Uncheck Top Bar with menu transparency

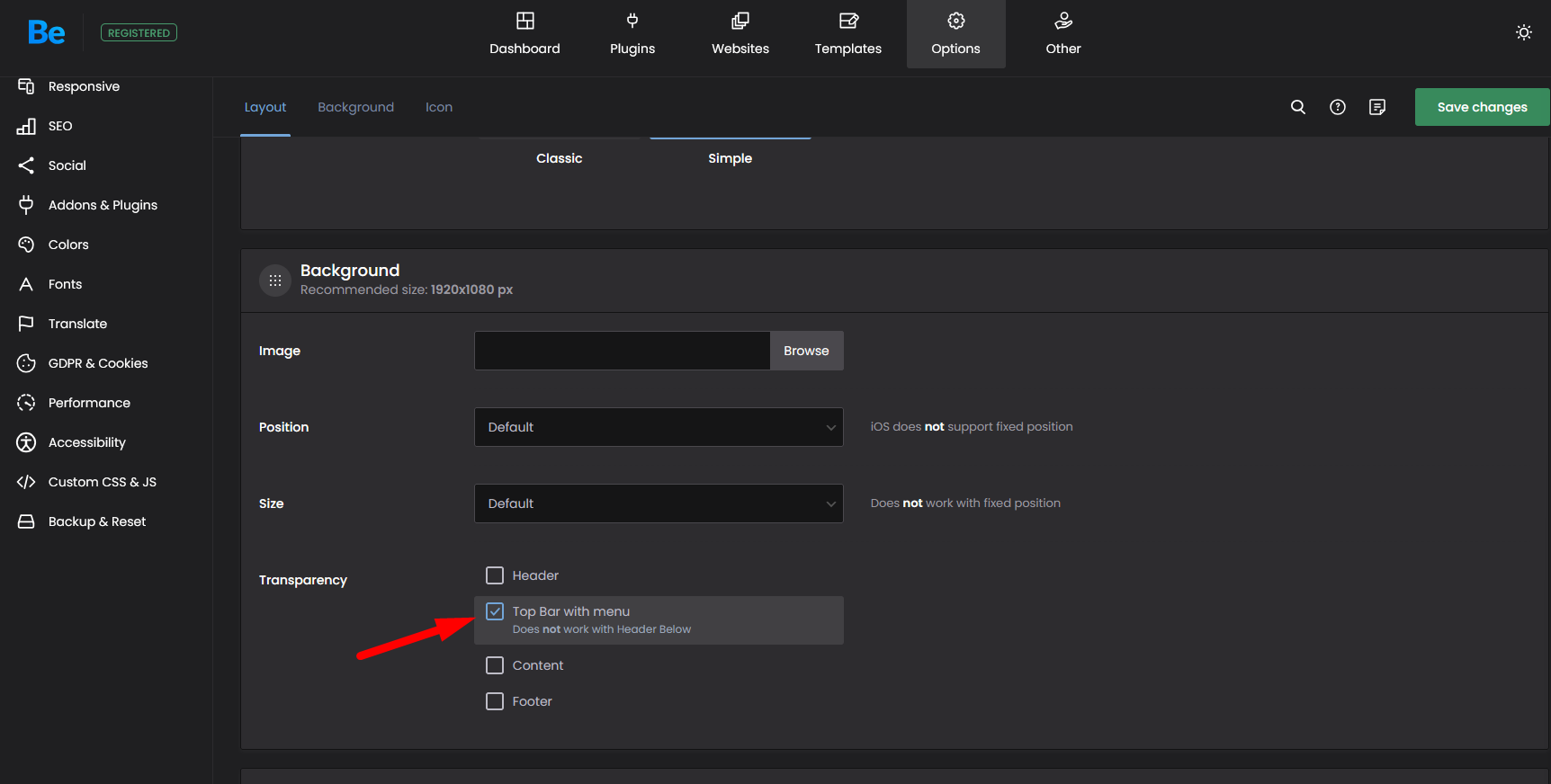click(495, 611)
